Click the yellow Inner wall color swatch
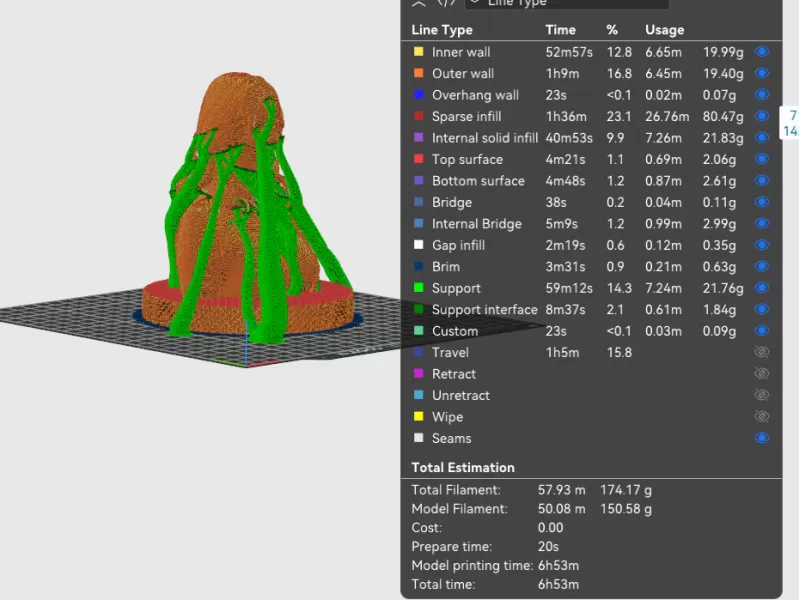799x600 pixels. [418, 52]
